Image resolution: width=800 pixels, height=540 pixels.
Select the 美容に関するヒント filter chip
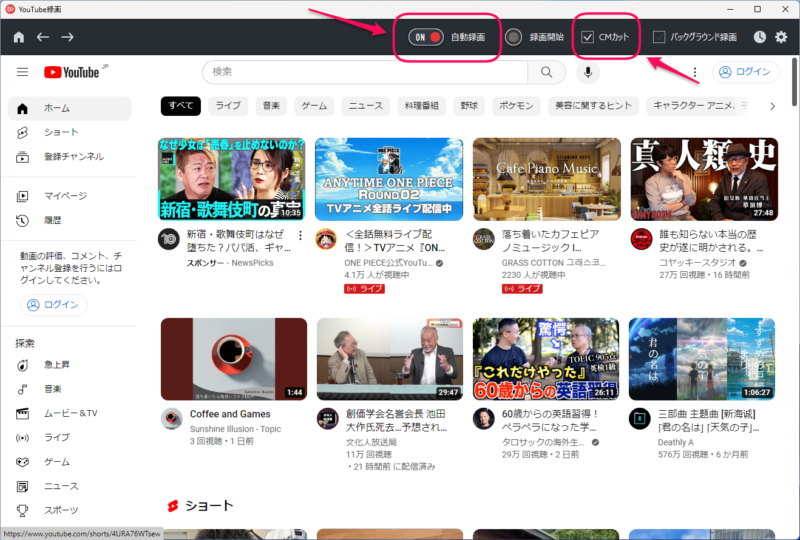[x=593, y=106]
